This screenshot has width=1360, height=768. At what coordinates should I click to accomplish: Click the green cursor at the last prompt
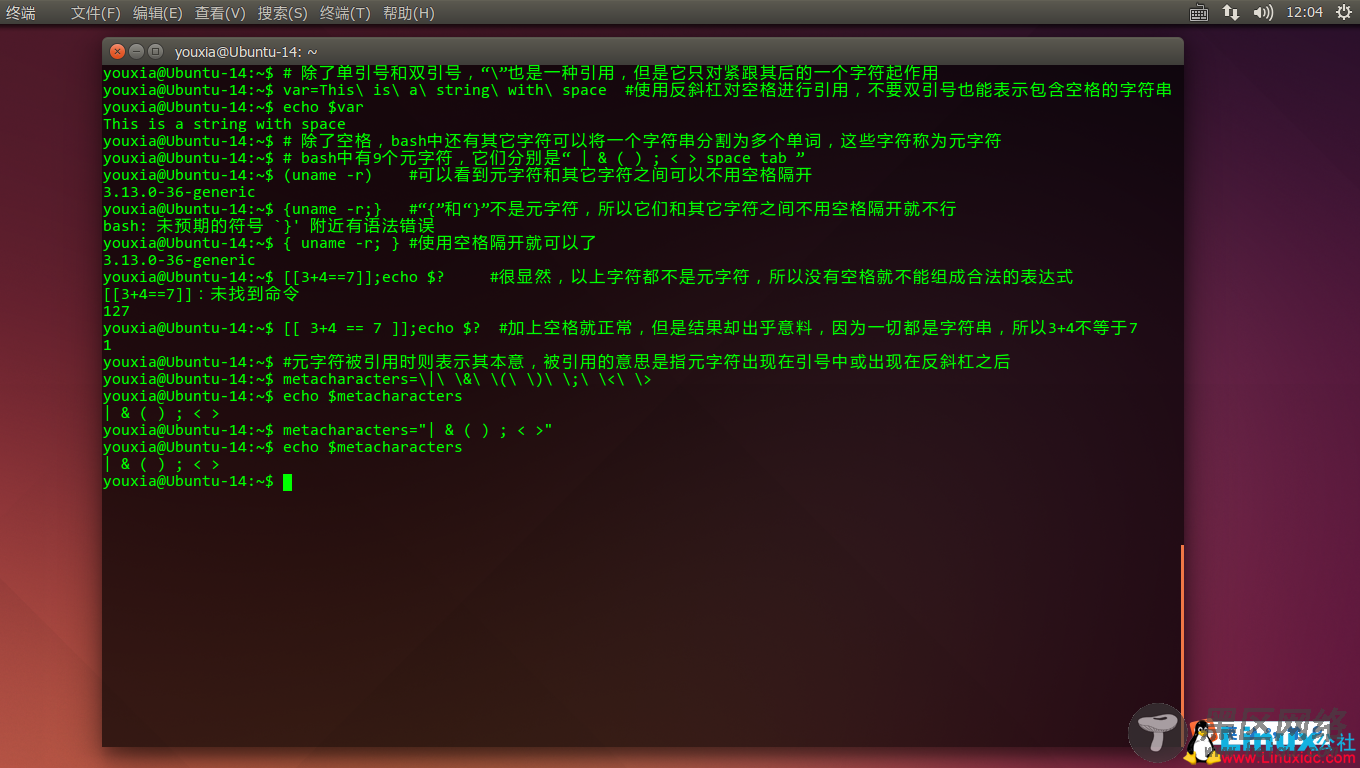[x=287, y=482]
